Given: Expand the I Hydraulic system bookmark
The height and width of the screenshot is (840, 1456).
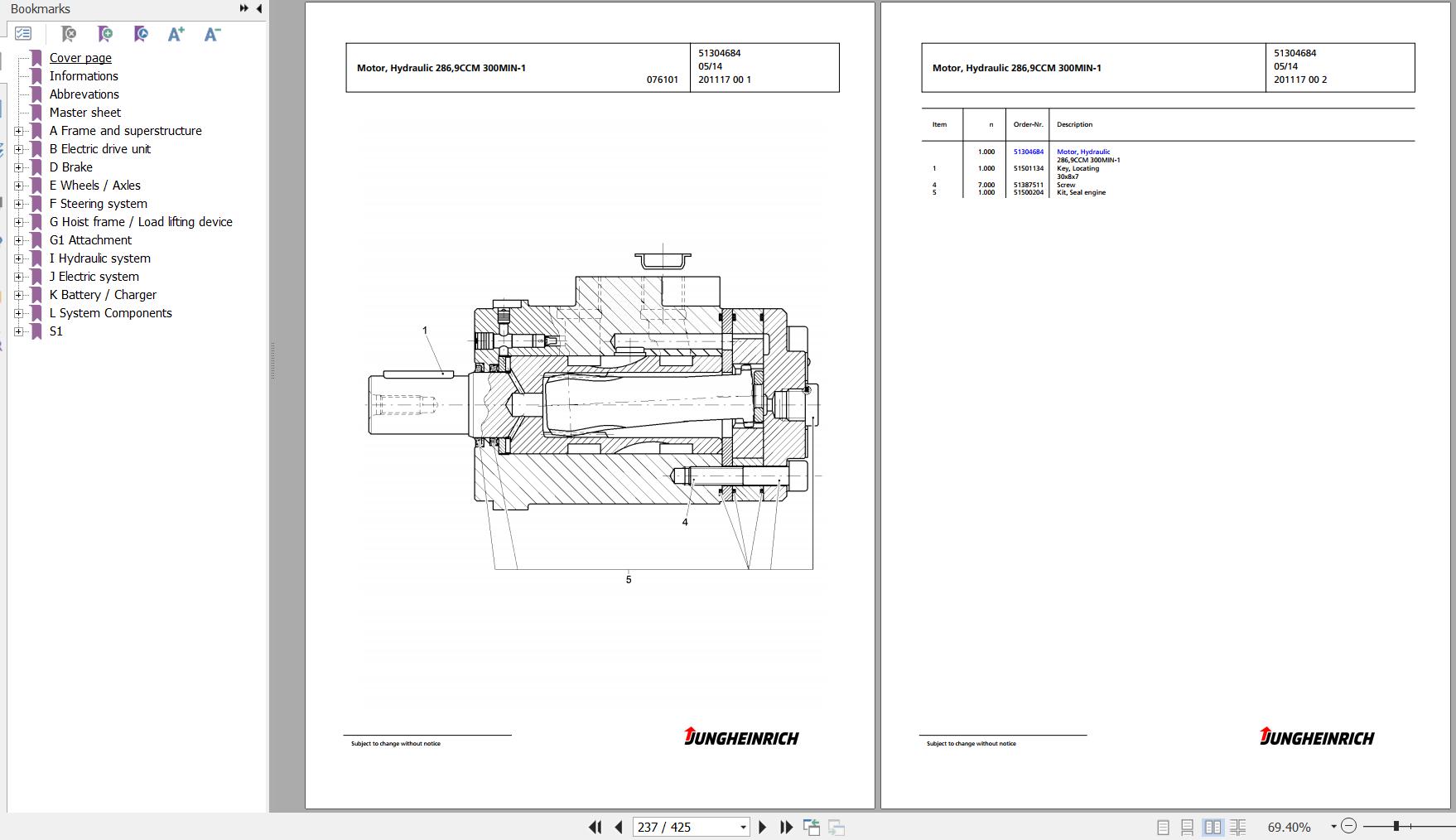Looking at the screenshot, I should click(x=18, y=258).
